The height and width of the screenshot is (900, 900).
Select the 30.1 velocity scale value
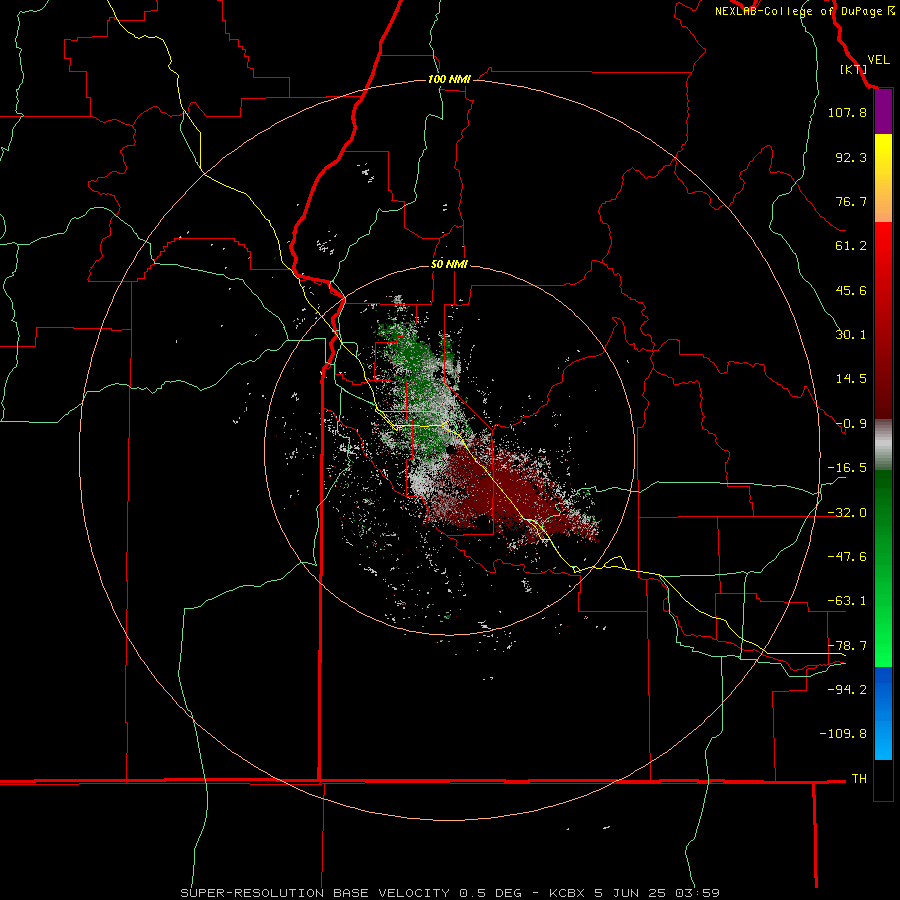[851, 335]
